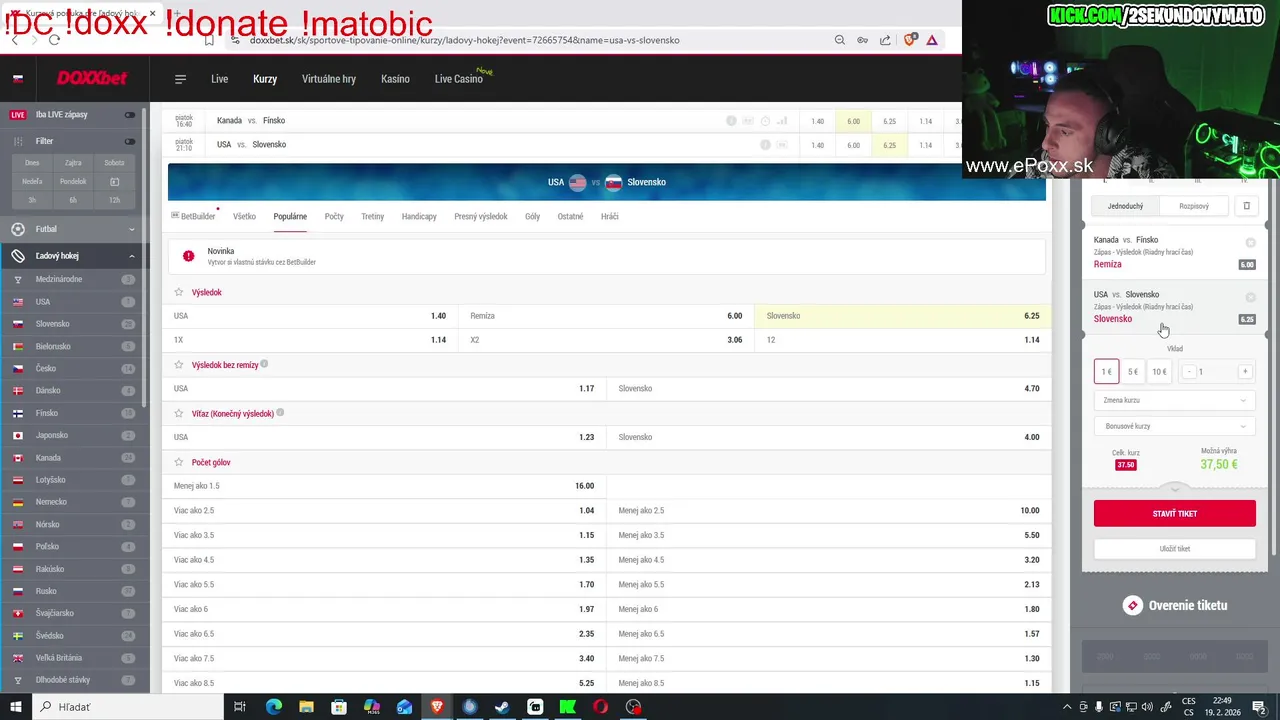The width and height of the screenshot is (1280, 720).
Task: Open the Bonusové kurzy dropdown
Action: tap(1174, 426)
